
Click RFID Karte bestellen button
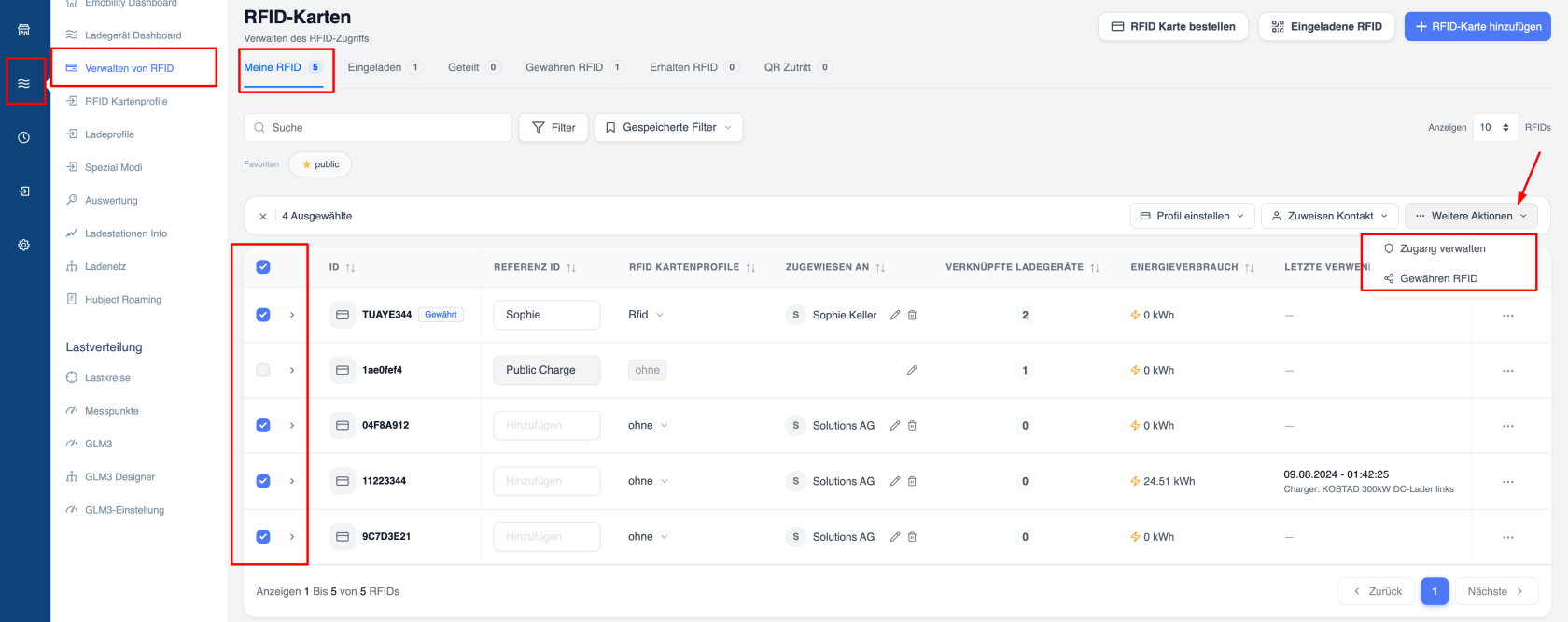coord(1173,27)
